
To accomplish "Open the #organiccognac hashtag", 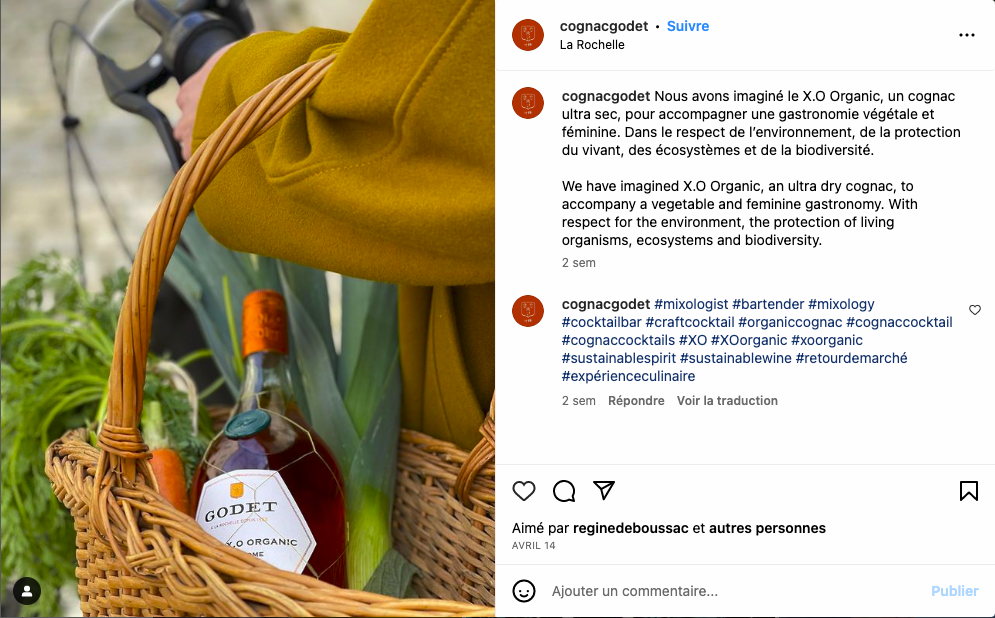I will tap(790, 322).
